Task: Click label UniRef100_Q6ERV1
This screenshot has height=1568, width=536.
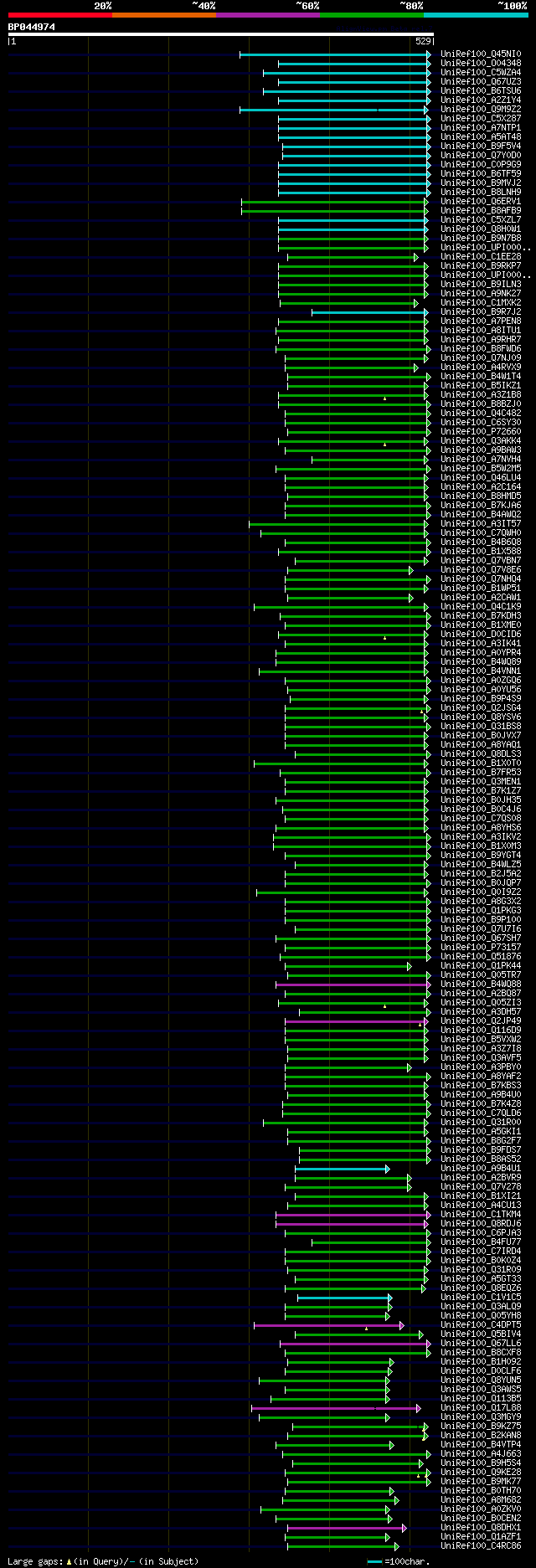Action: [481, 202]
